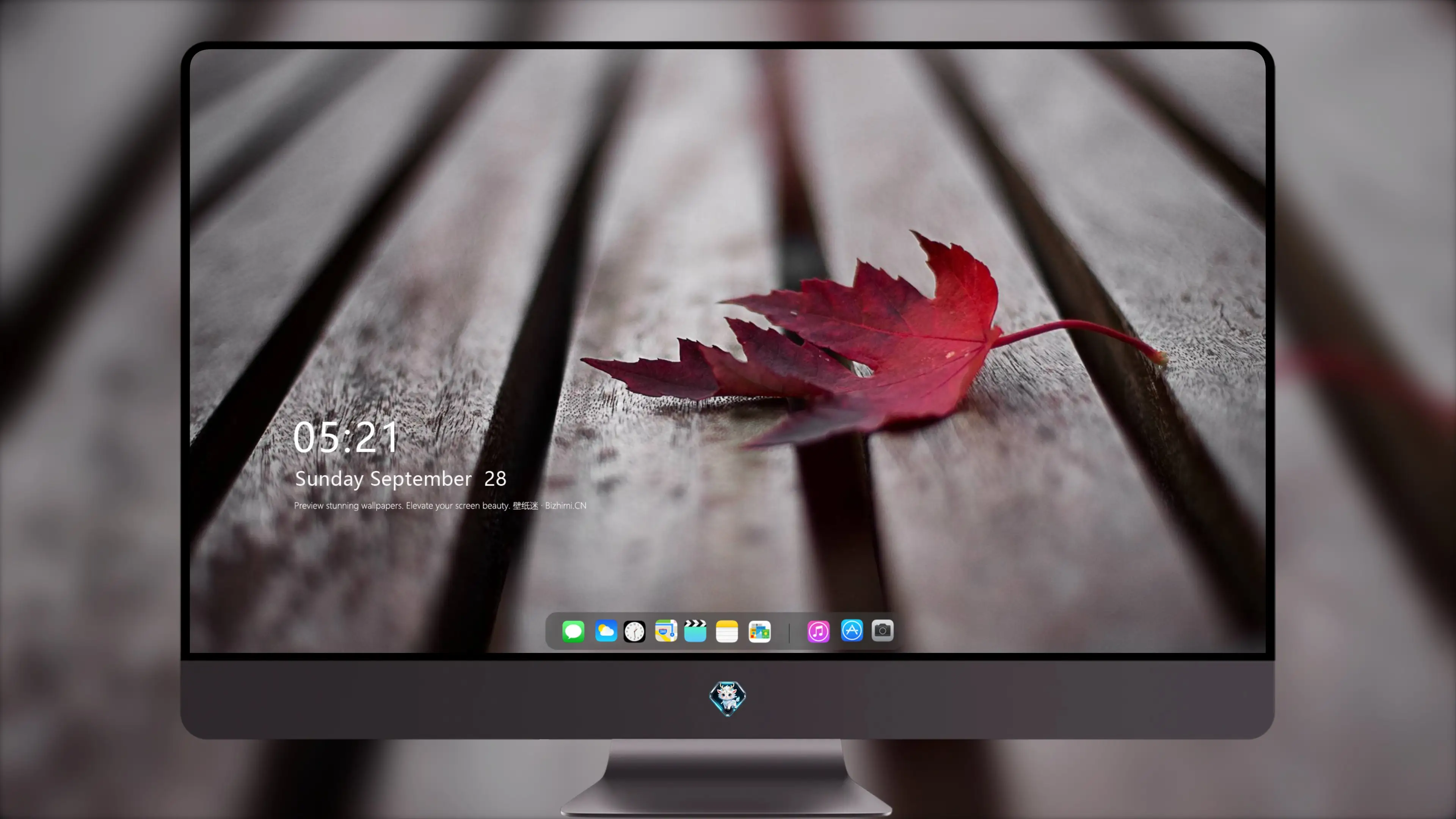The width and height of the screenshot is (1456, 819).
Task: Launch the Camera app in the dock
Action: coord(882,630)
